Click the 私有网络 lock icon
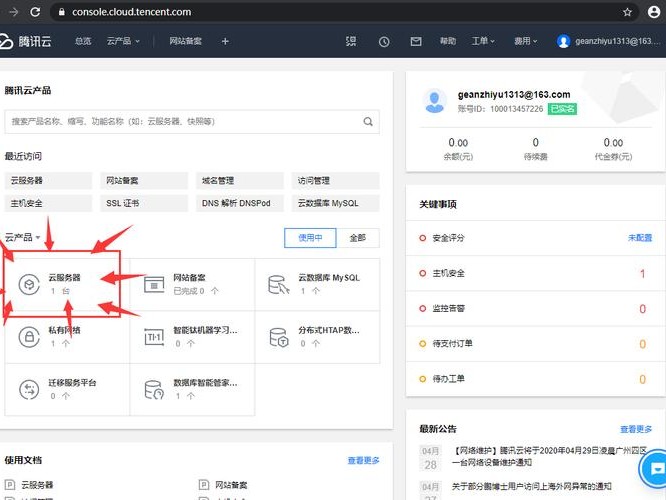The image size is (666, 500). [29, 336]
